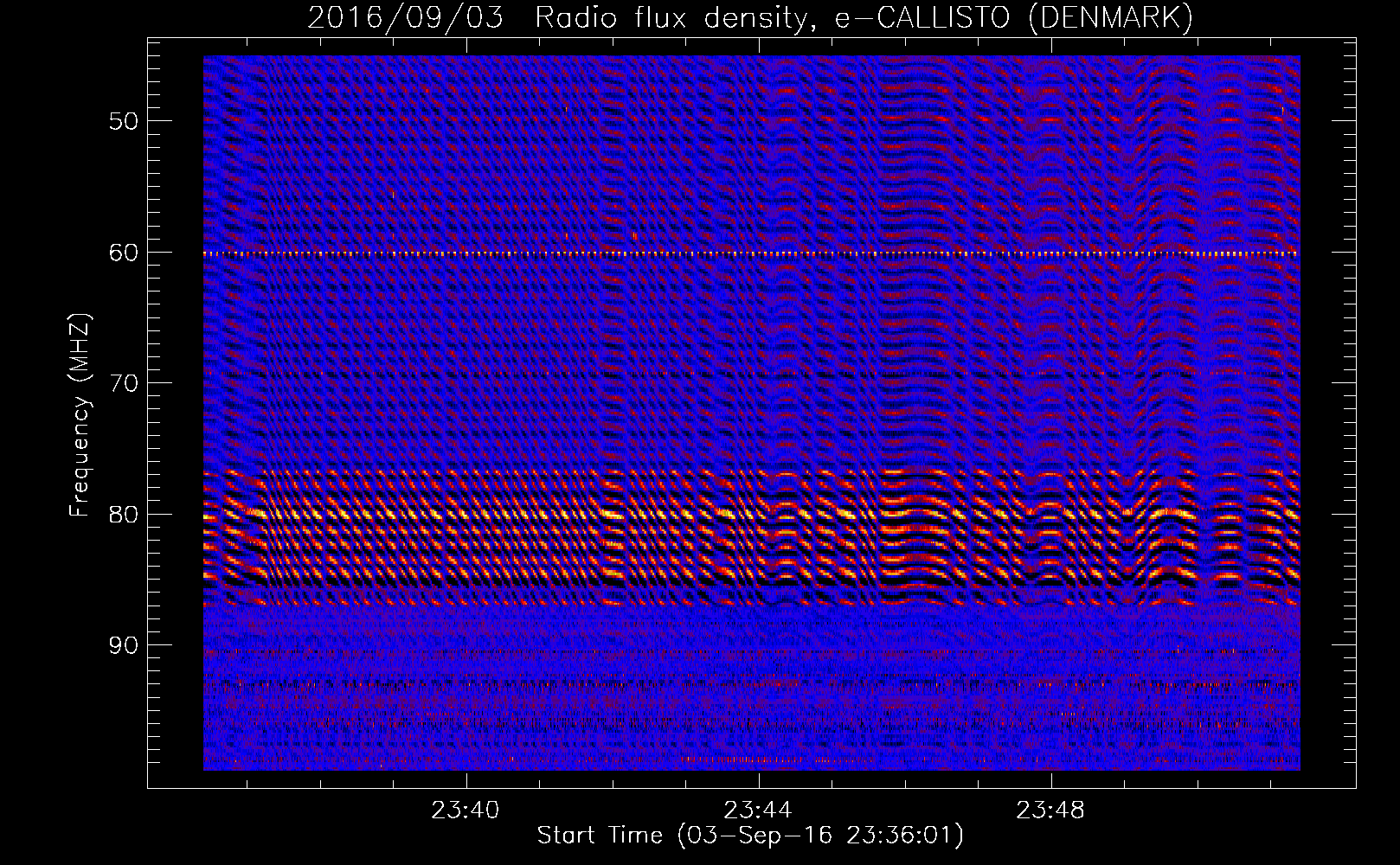Click the 90 frequency tick label
1400x865 pixels.
coord(124,645)
